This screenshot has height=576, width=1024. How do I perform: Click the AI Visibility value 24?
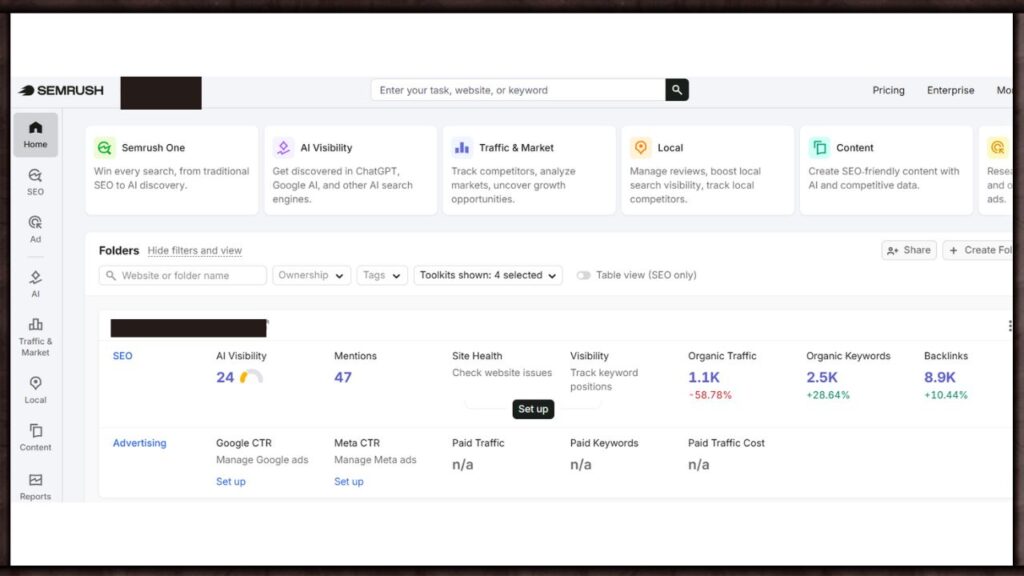225,377
